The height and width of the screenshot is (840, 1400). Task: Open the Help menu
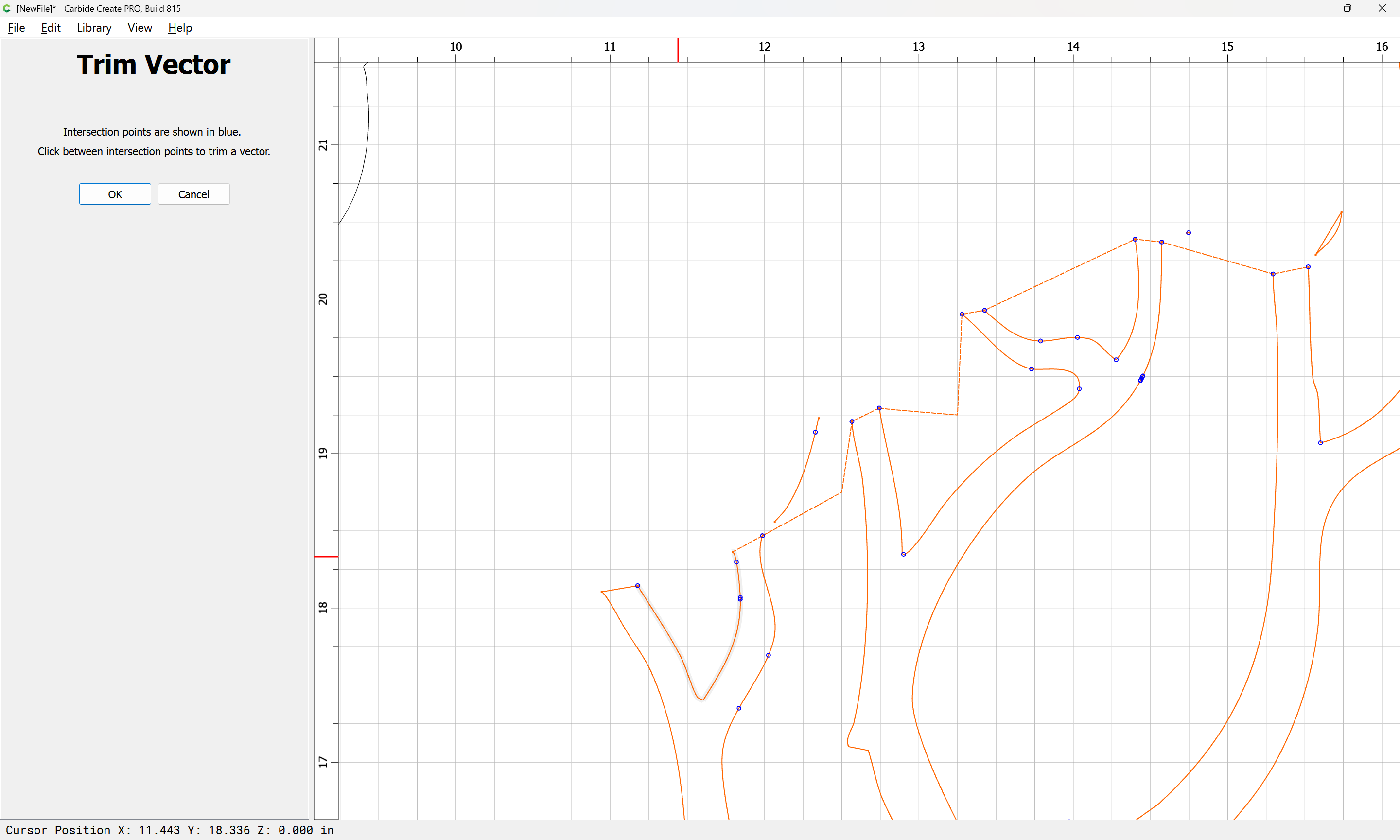pyautogui.click(x=180, y=28)
